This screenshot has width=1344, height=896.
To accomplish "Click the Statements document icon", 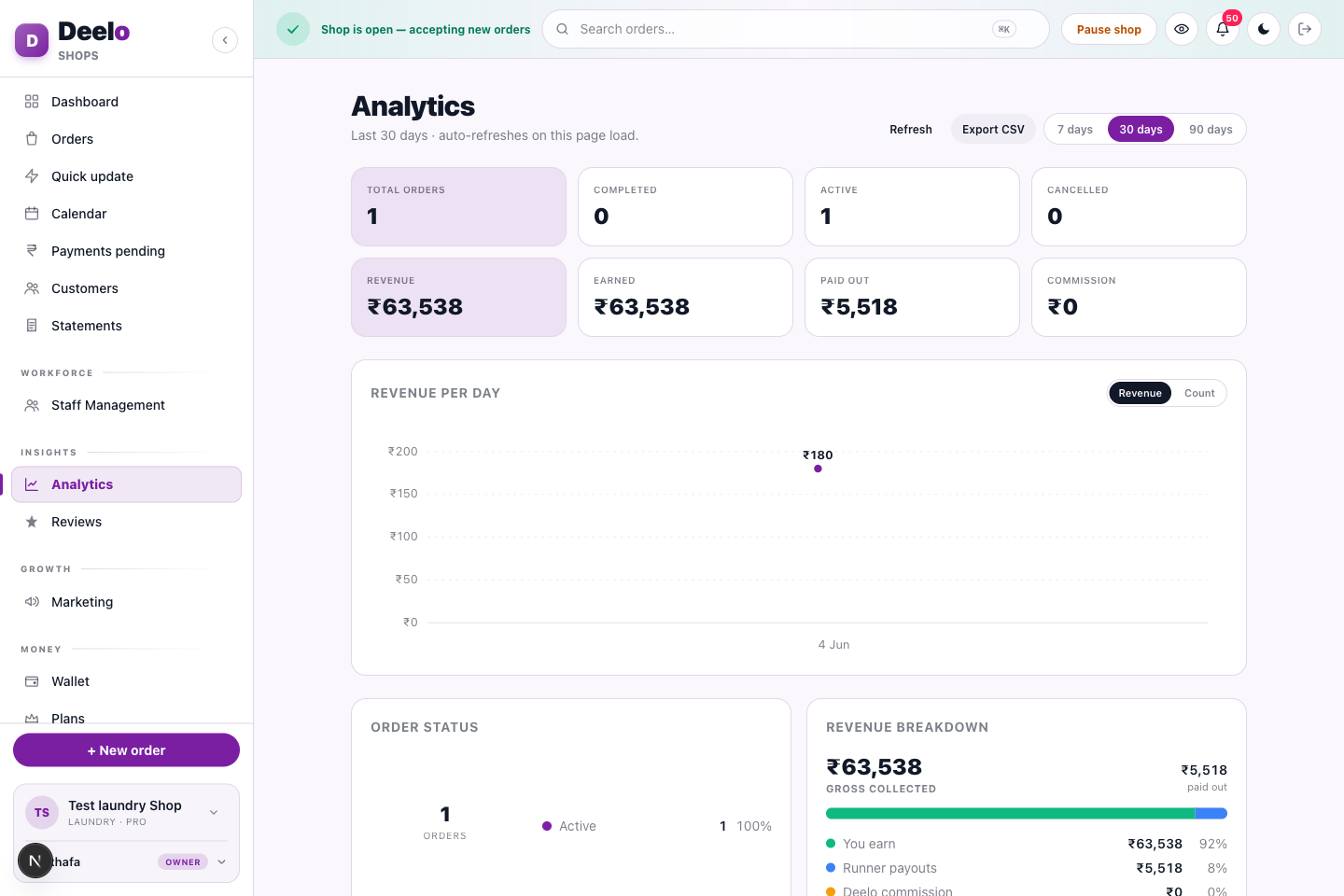I will [32, 326].
